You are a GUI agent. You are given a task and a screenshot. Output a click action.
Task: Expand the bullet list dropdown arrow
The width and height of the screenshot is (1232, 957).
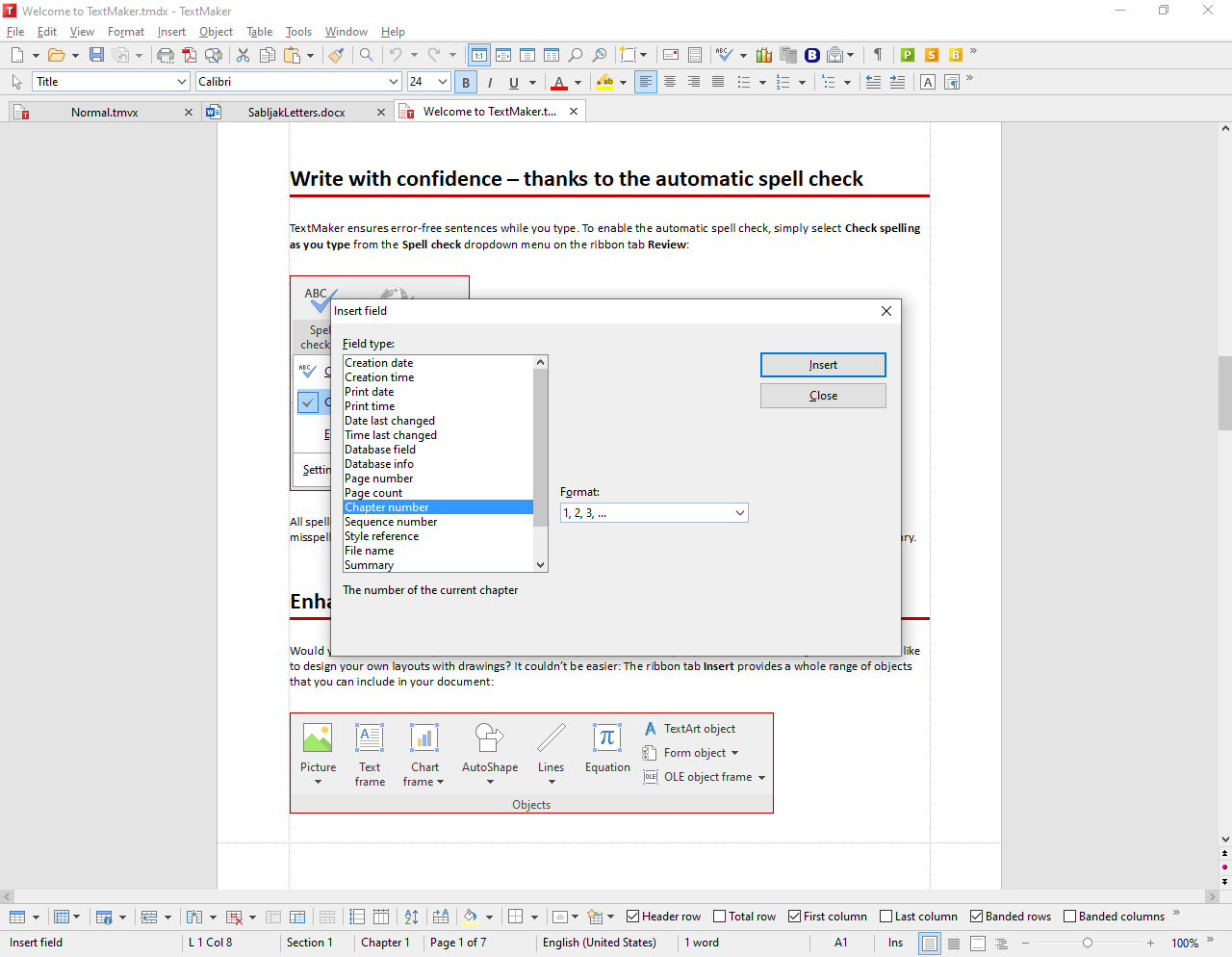click(762, 83)
